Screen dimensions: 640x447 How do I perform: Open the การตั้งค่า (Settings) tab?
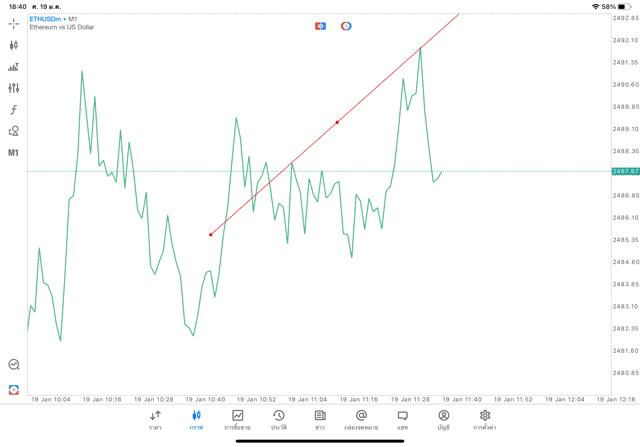[485, 420]
